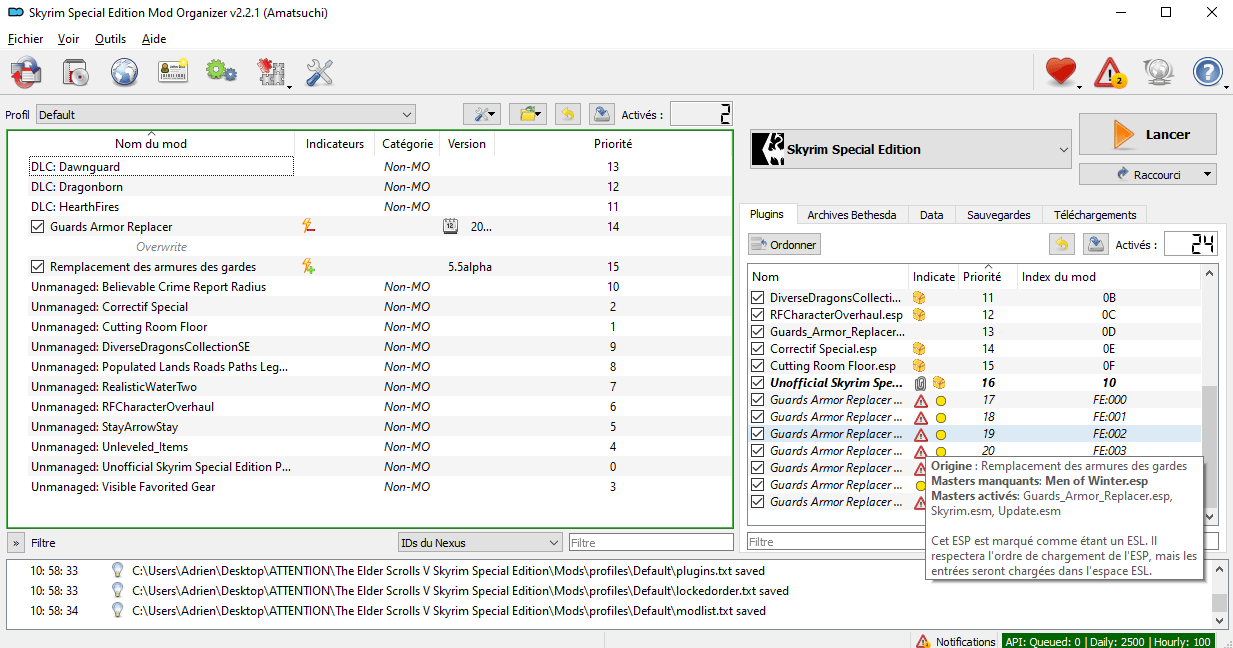Toggle checkbox of plugin with priority 19
Viewport: 1233px width, 648px height.
click(758, 434)
